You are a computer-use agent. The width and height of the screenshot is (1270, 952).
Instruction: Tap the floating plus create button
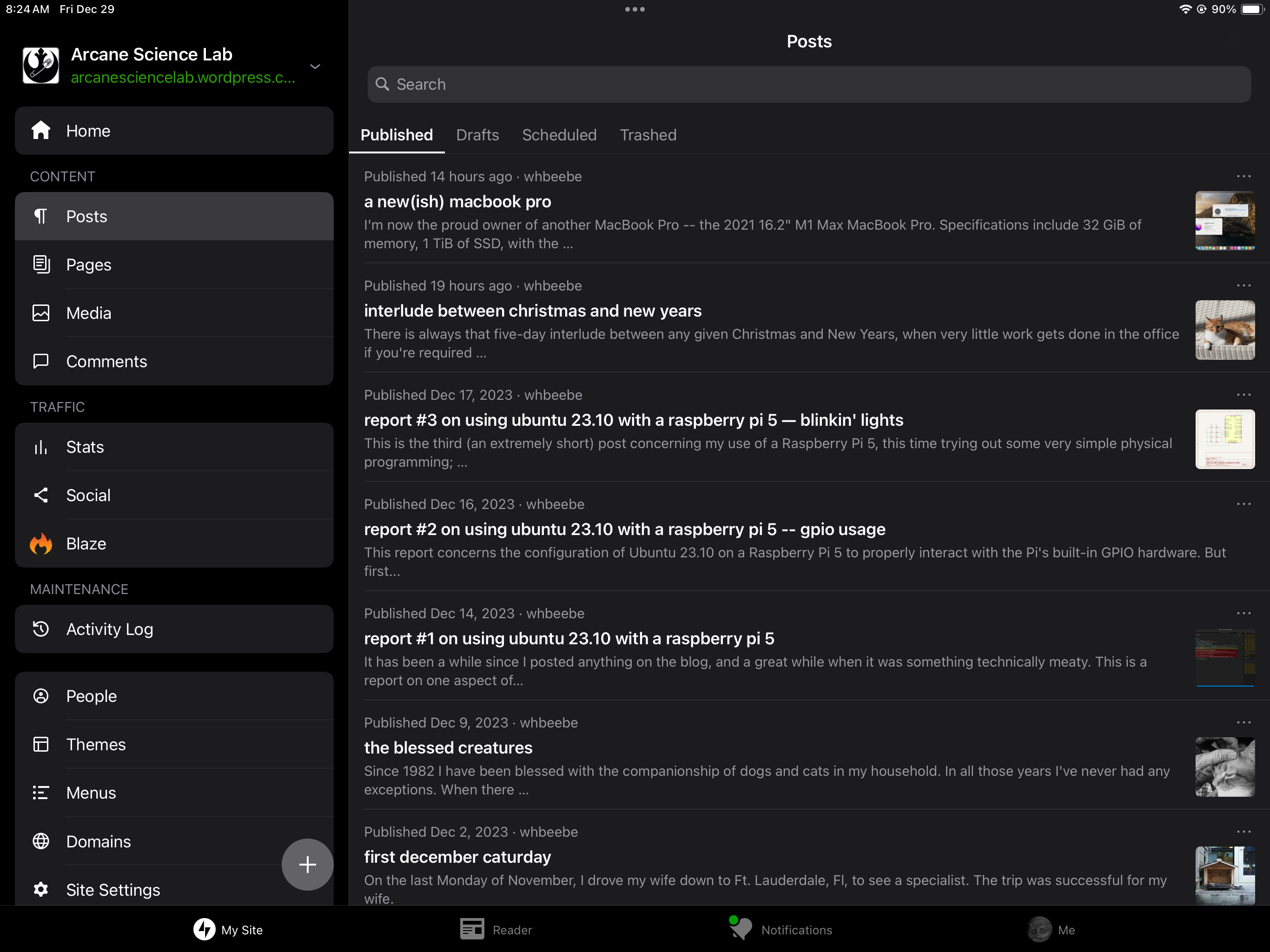(x=307, y=864)
